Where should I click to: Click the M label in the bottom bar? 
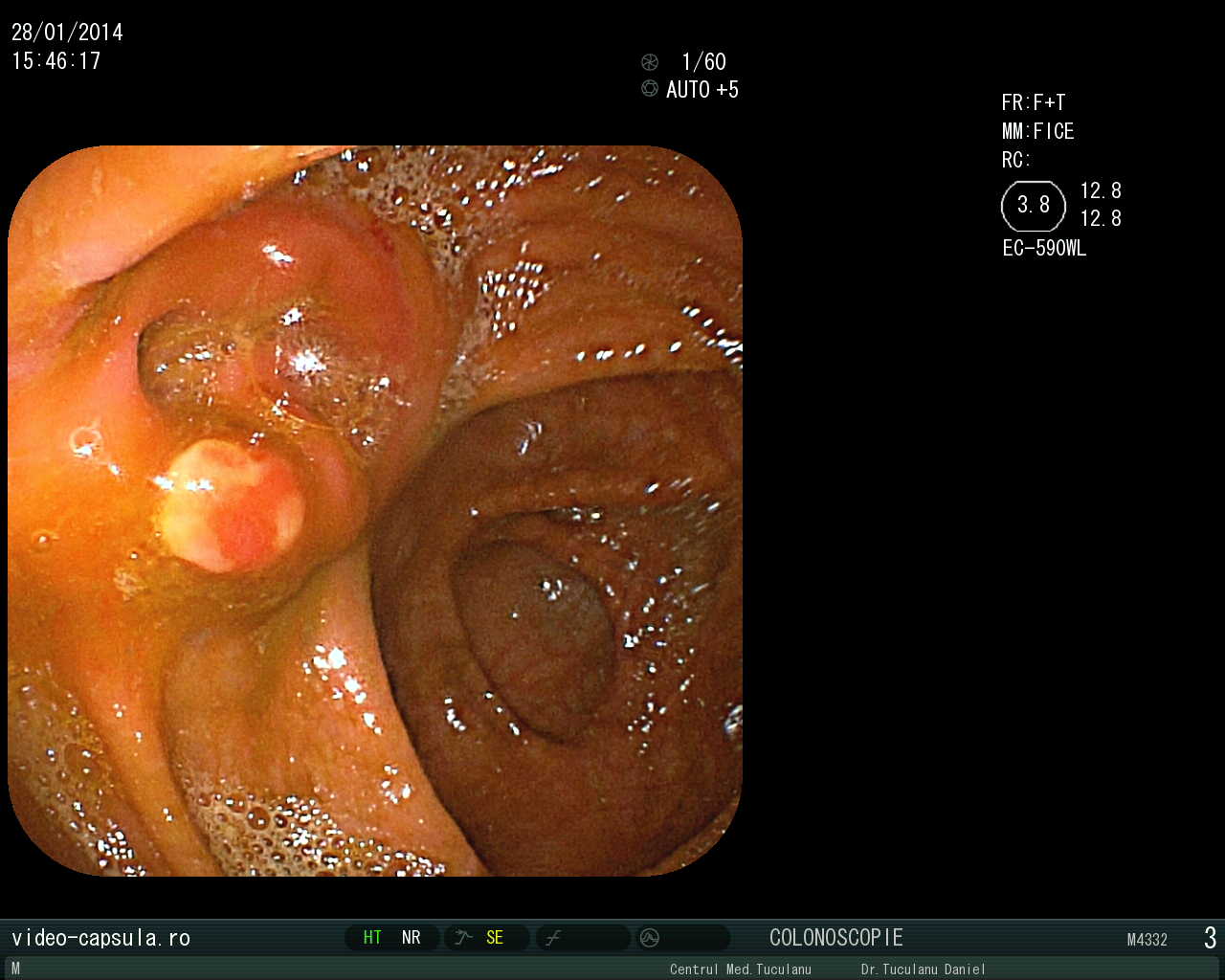pos(15,969)
